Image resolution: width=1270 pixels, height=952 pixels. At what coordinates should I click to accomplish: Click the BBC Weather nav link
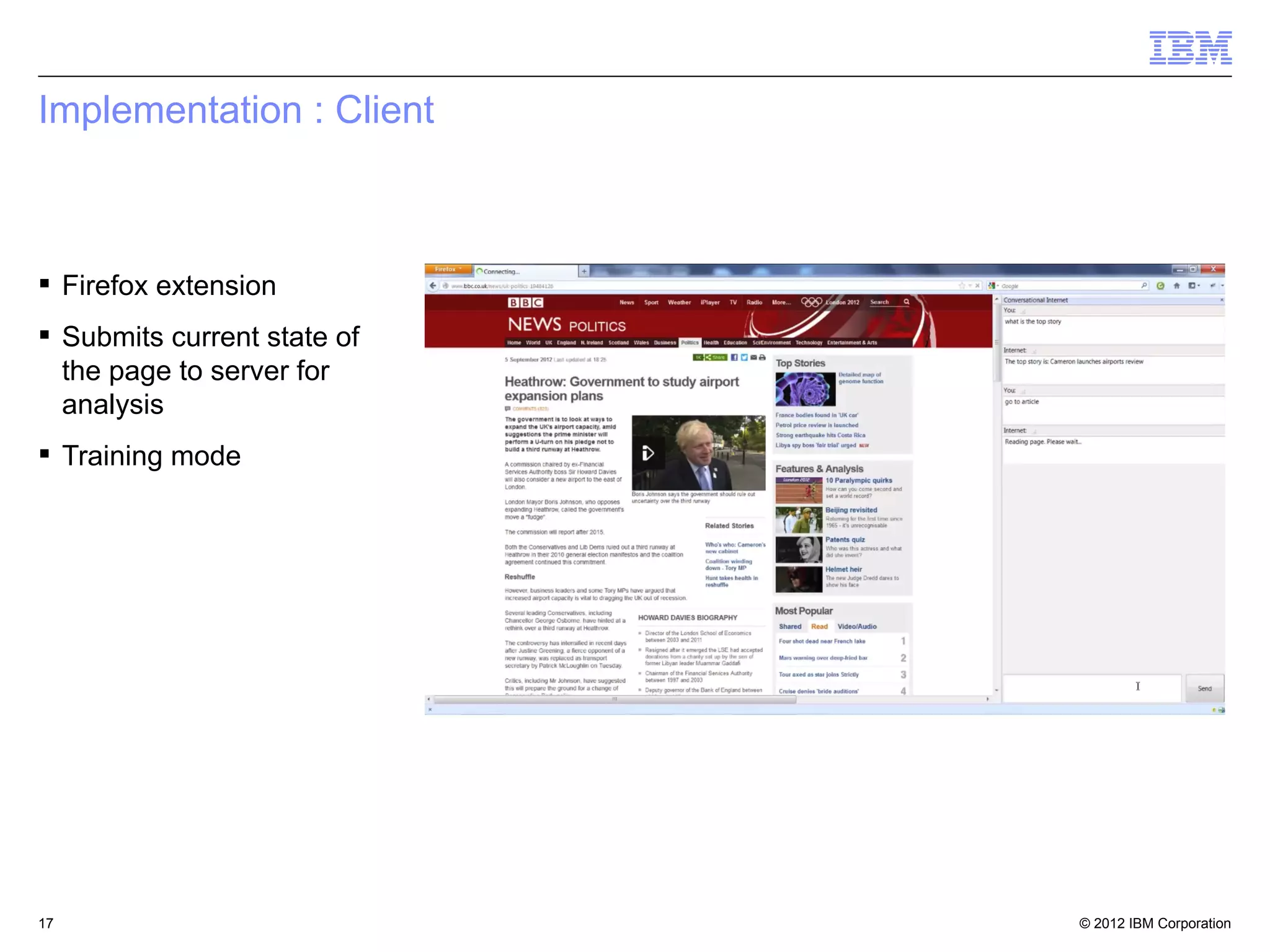679,302
